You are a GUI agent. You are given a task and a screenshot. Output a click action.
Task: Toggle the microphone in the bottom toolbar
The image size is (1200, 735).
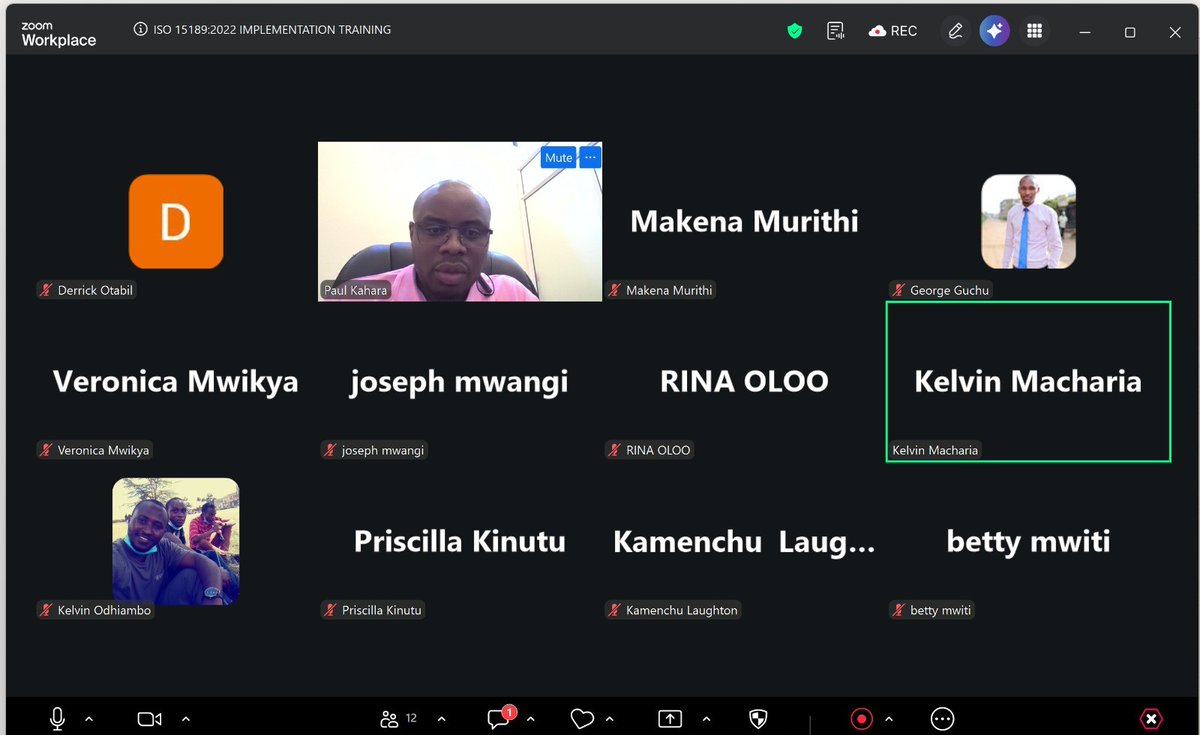(x=58, y=718)
